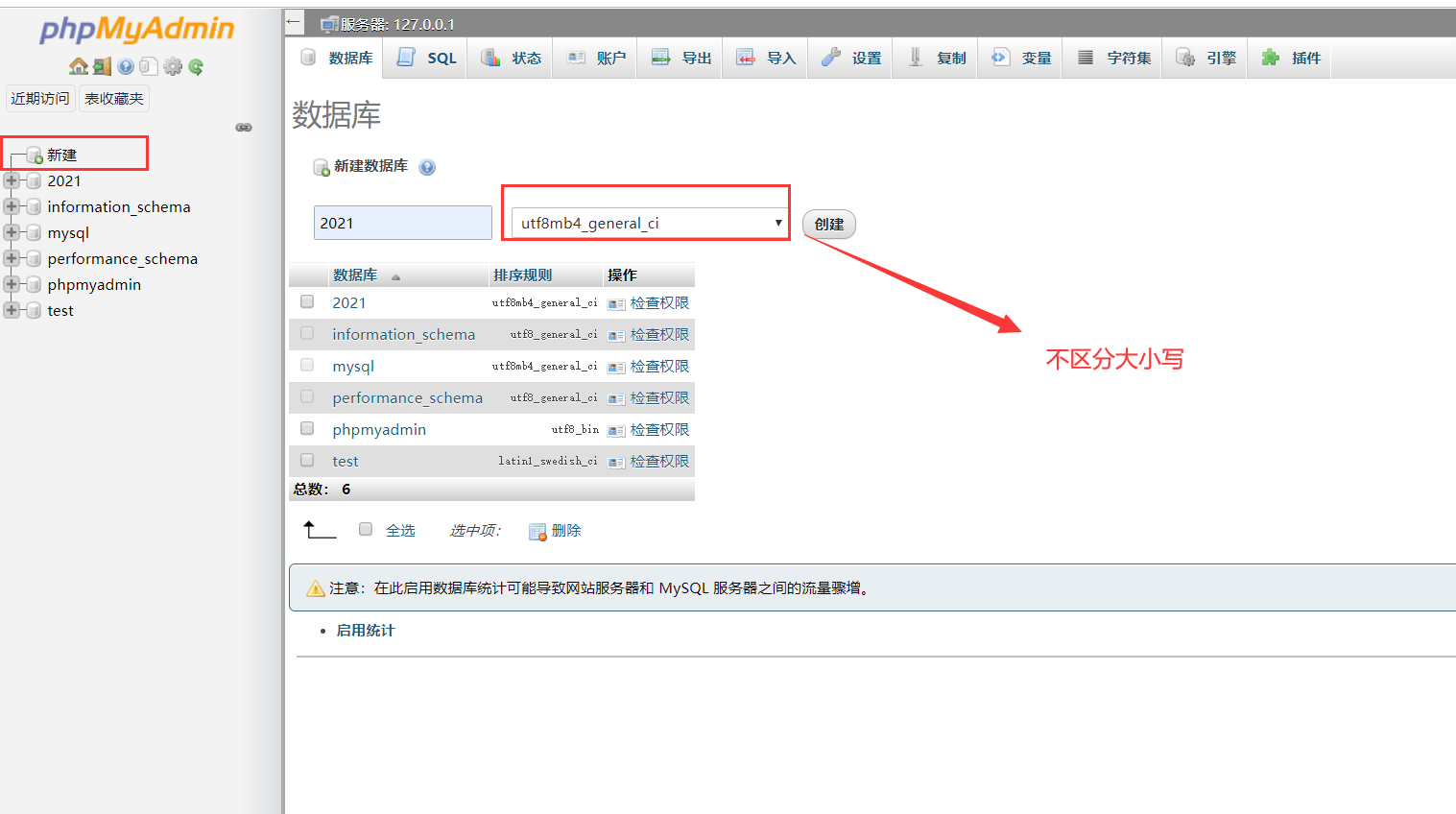Click privileges icon in performance_schema row
Screen dimensions: 1456x814
tap(616, 399)
